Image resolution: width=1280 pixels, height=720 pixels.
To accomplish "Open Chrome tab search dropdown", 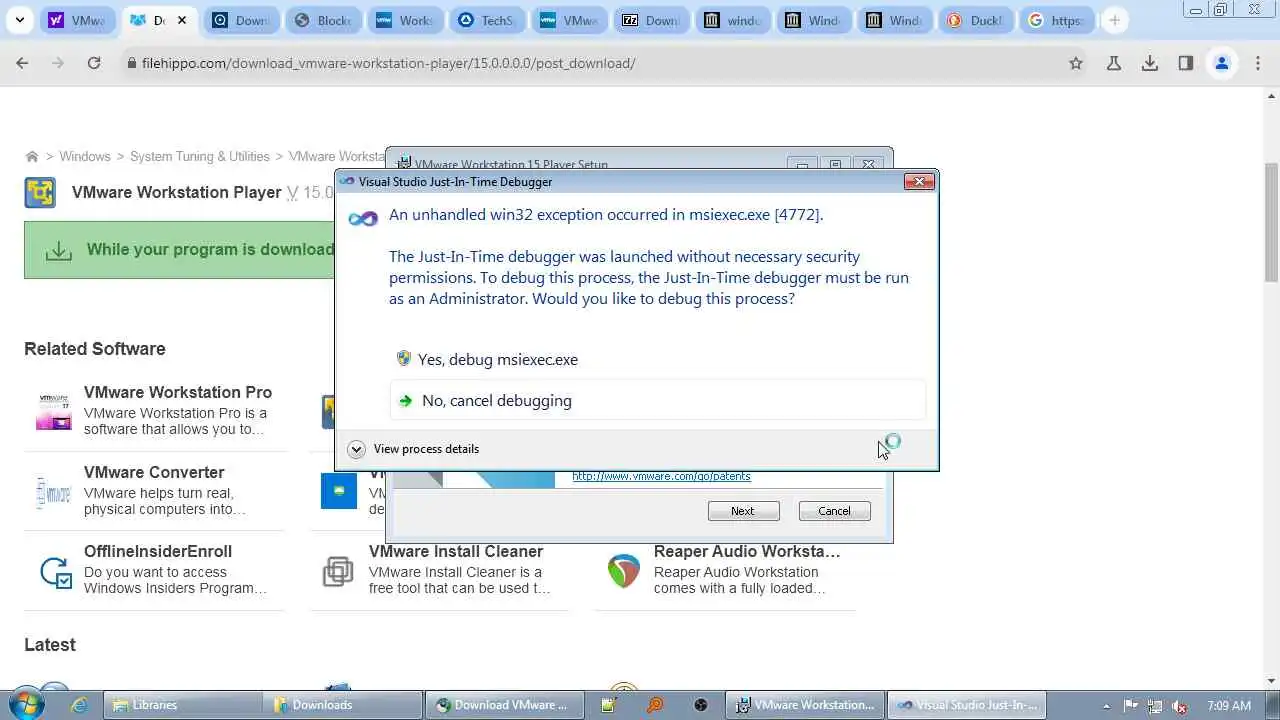I will [x=19, y=20].
